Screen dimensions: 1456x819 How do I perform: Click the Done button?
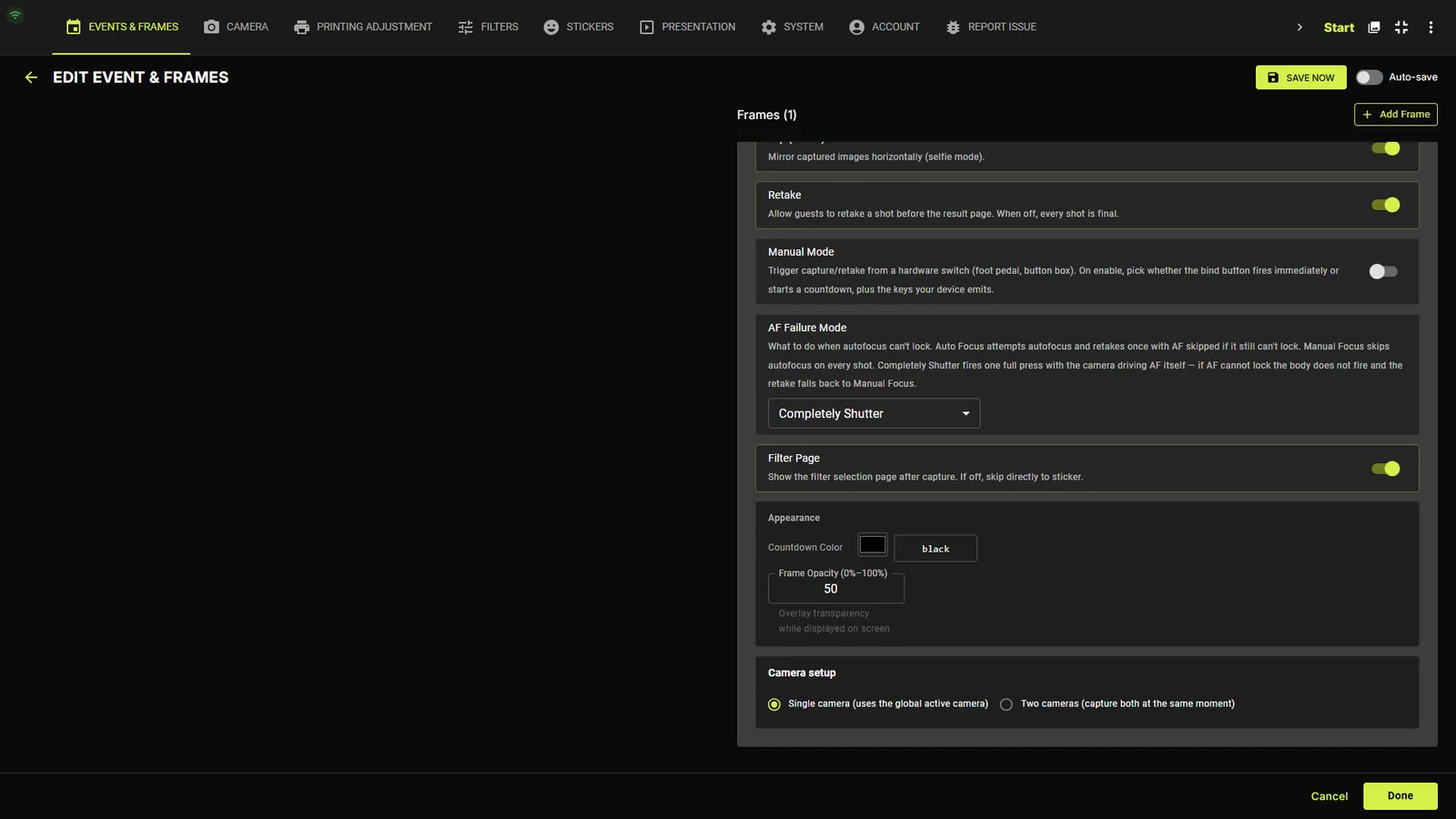pyautogui.click(x=1400, y=796)
